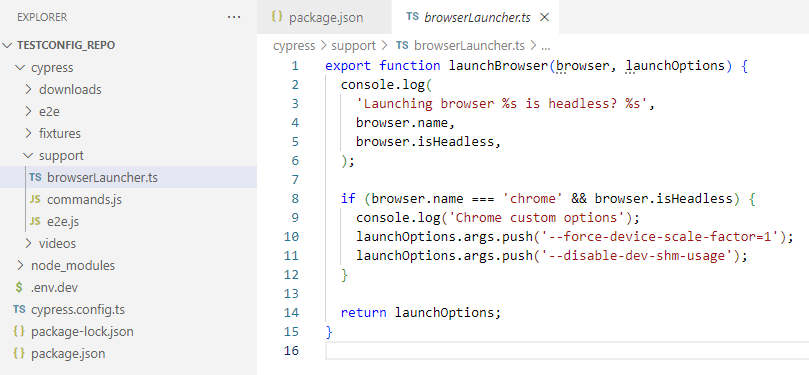Click line number 8 in the gutter
The width and height of the screenshot is (809, 375).
coord(295,199)
